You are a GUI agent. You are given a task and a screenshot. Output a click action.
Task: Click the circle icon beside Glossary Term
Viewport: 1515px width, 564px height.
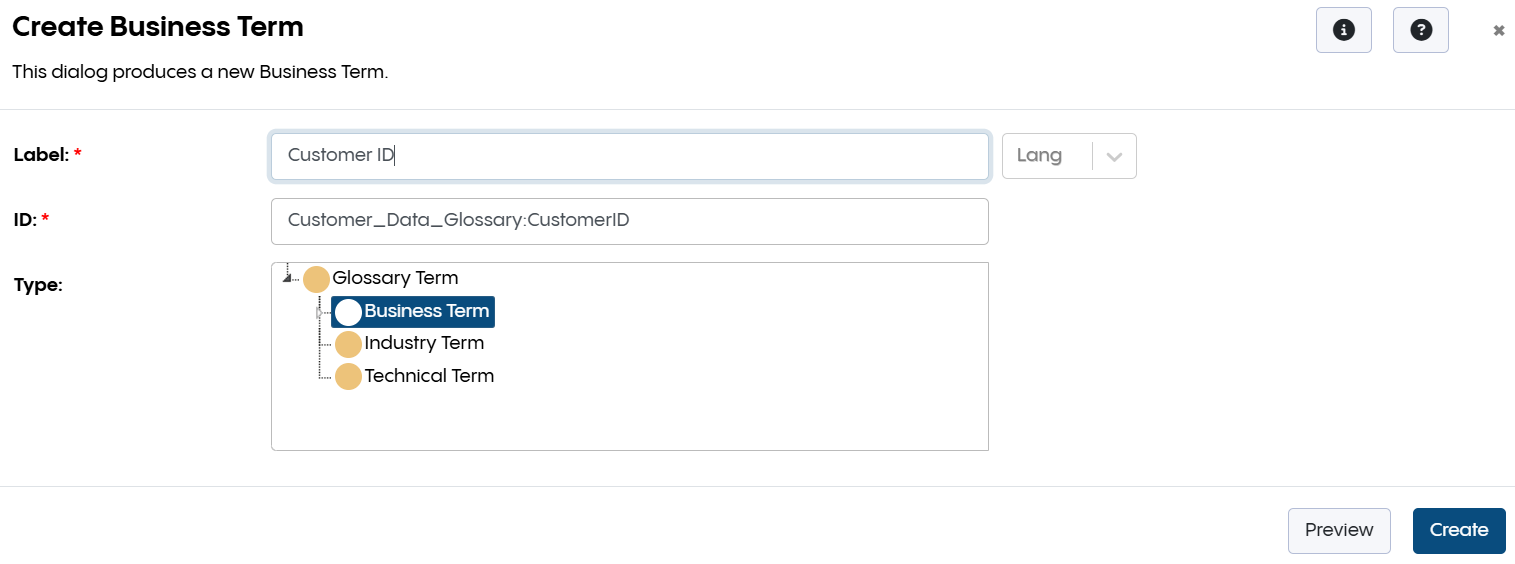click(x=316, y=279)
